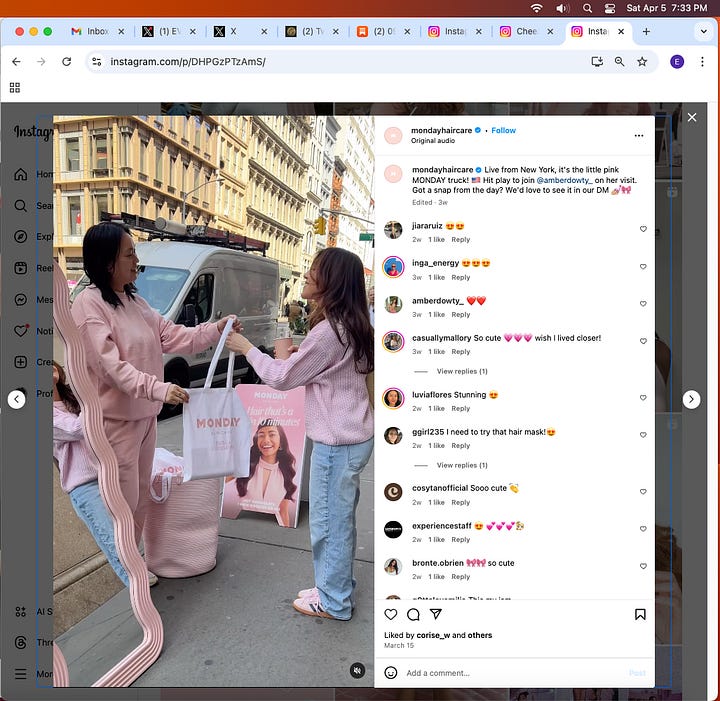Expand replies under ggirl235's comment
This screenshot has height=701, width=720.
461,465
